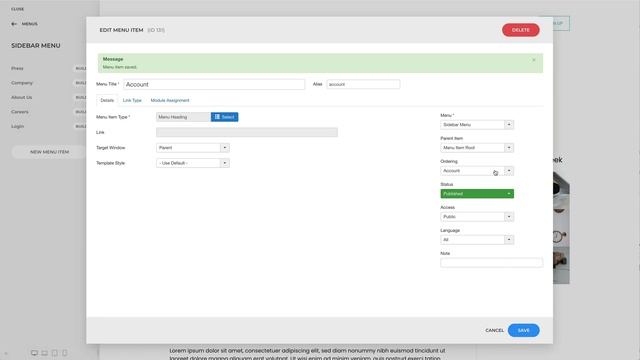Viewport: 640px width, 360px height.
Task: Switch to desktop preview device icon
Action: pos(34,353)
